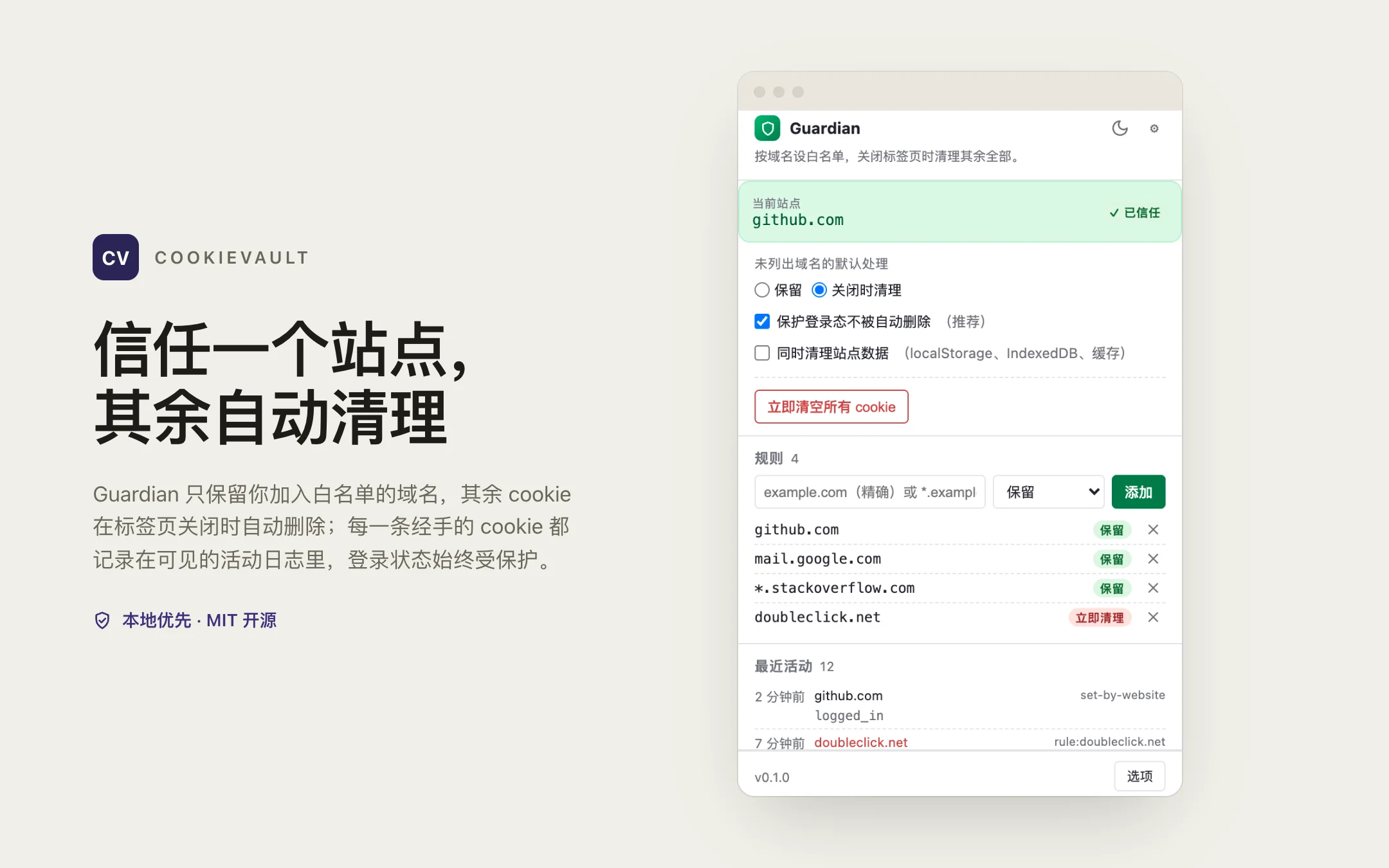This screenshot has width=1389, height=868.
Task: Enable 同时清理站点数据 checkbox
Action: point(762,353)
